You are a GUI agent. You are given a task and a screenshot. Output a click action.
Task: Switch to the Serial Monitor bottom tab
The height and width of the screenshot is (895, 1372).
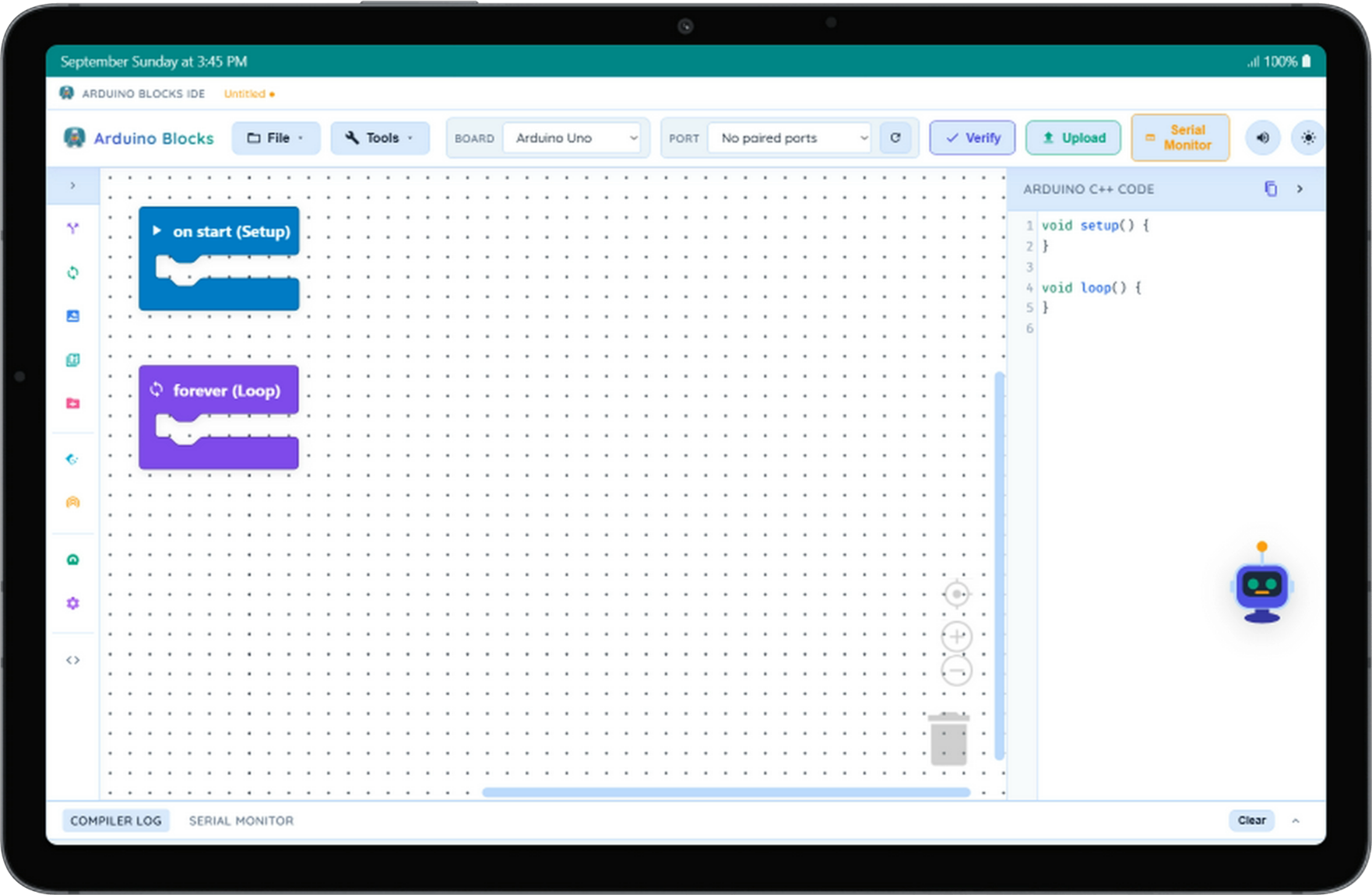click(x=241, y=820)
